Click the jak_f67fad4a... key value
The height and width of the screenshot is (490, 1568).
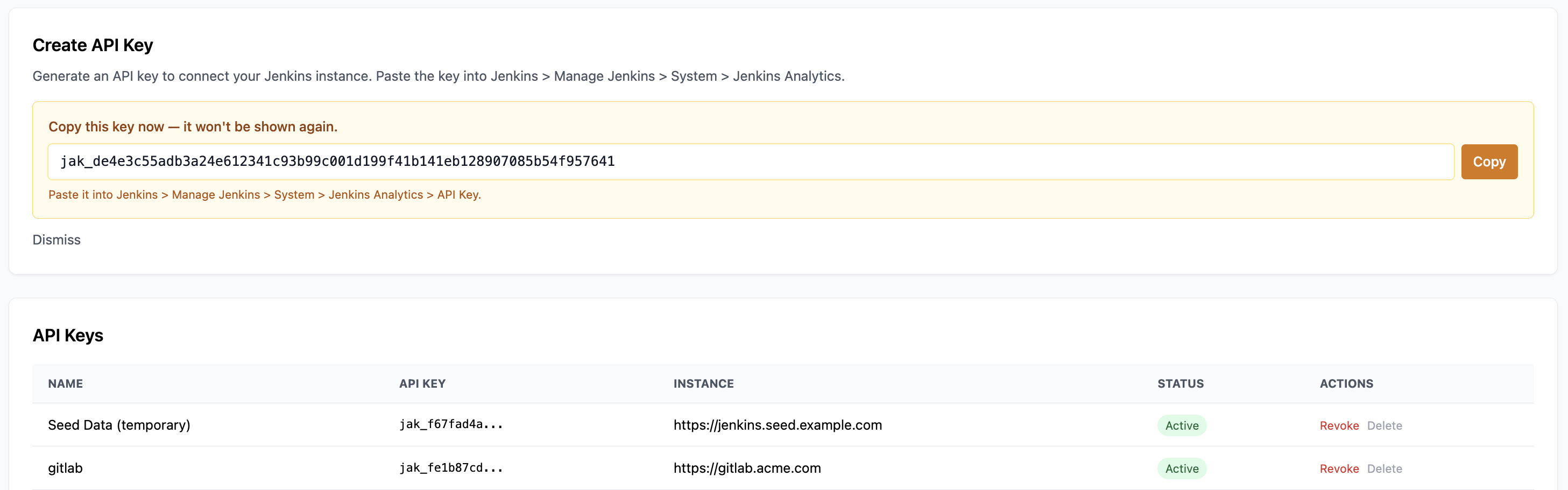click(451, 424)
